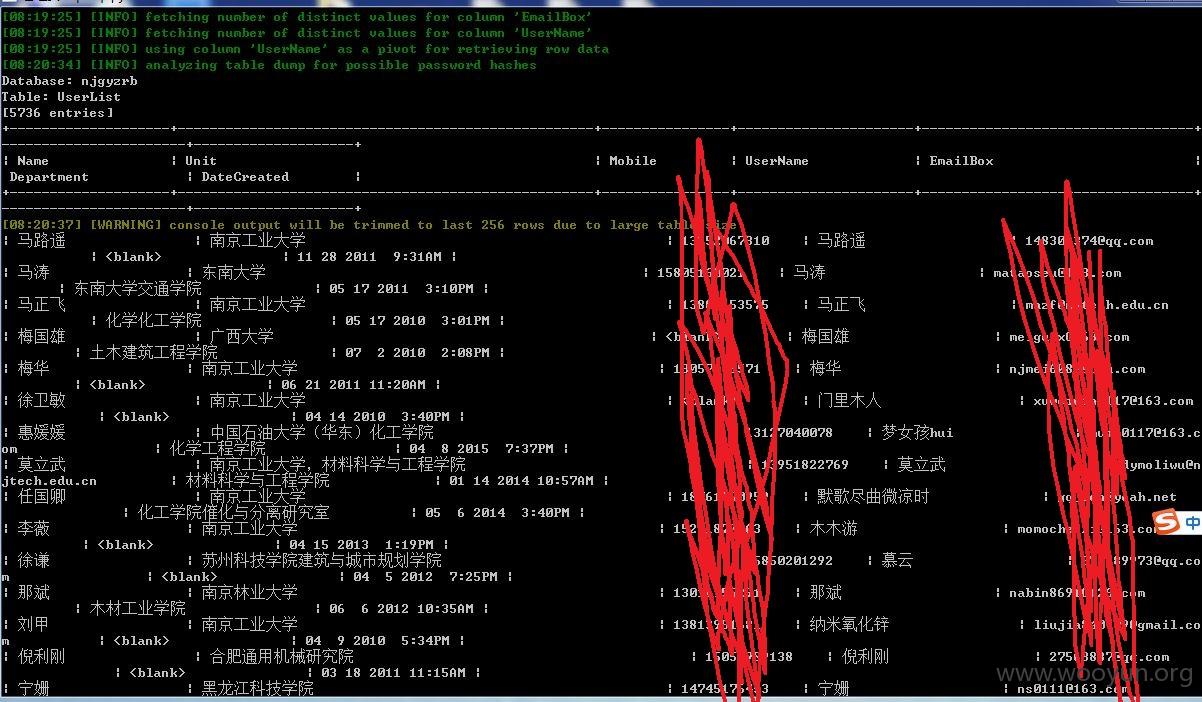Click the 'DateCreated' column header text

[x=245, y=177]
